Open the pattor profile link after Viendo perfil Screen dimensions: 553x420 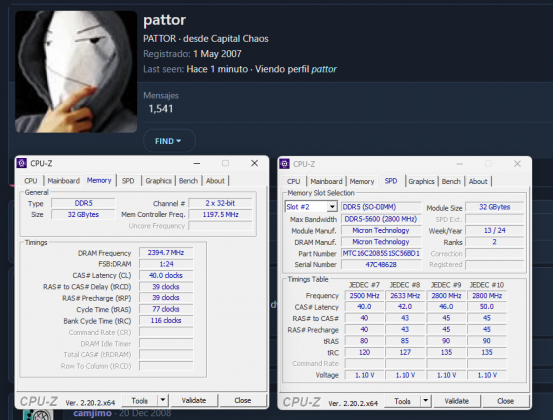coord(324,69)
